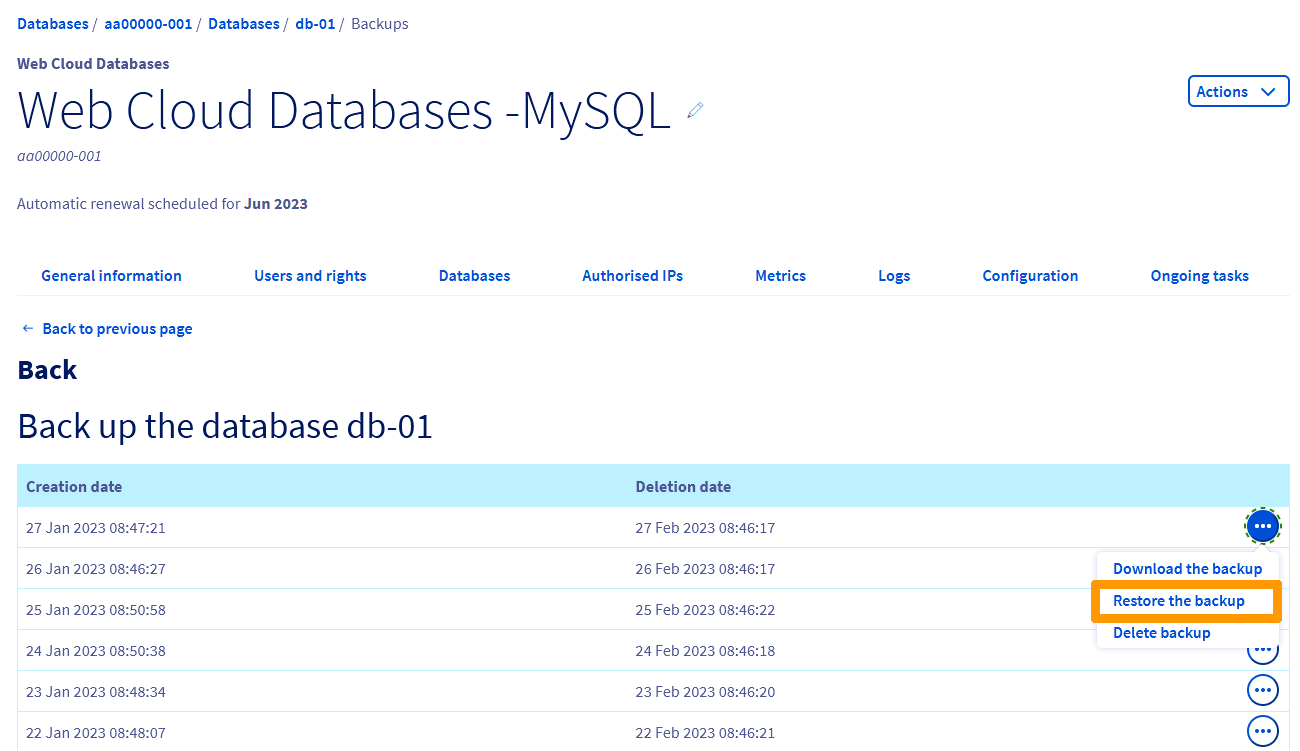The image size is (1300, 751).
Task: Choose Delete backup from the menu
Action: 1161,632
